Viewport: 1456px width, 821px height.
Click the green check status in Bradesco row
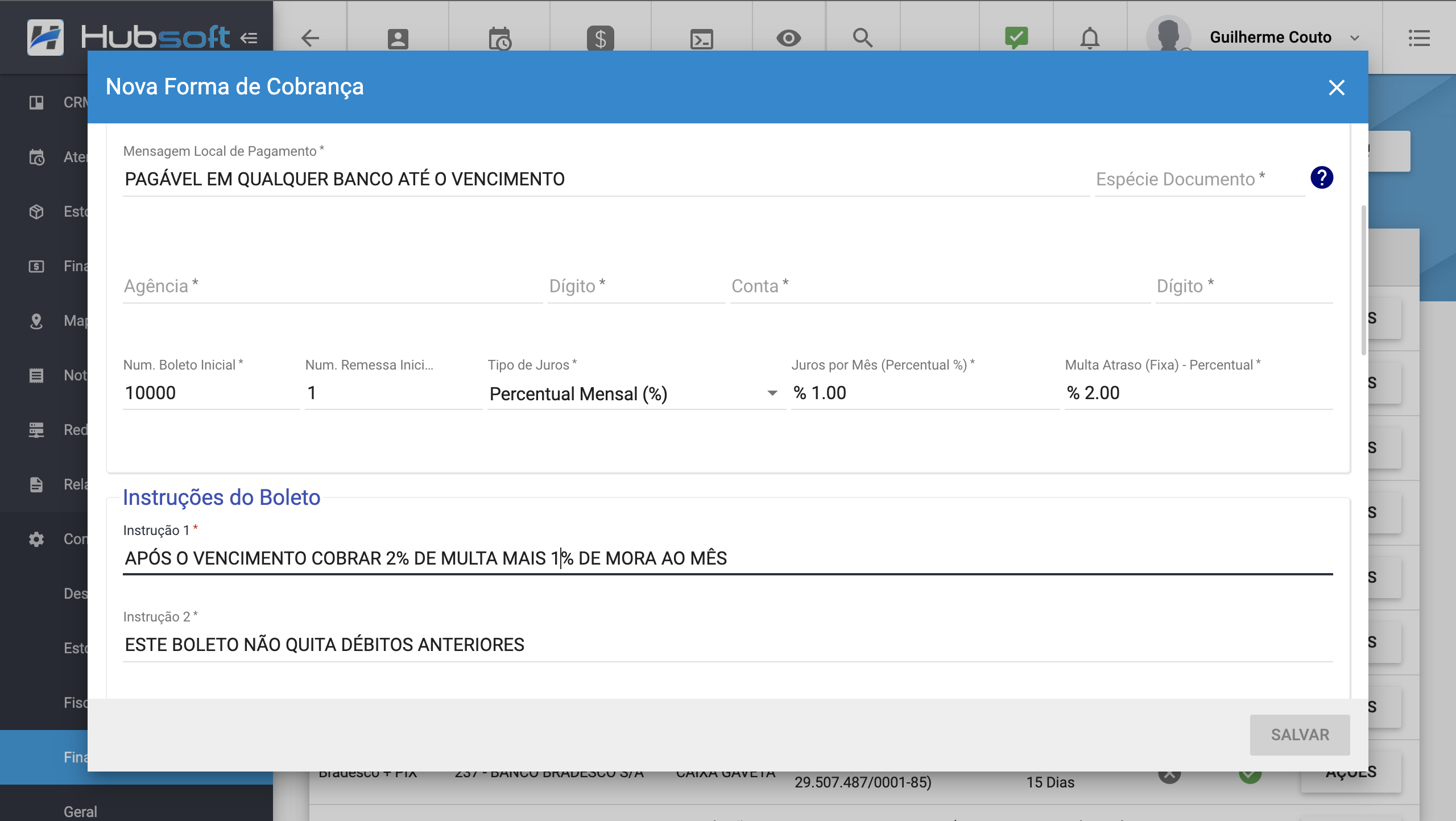click(x=1250, y=777)
